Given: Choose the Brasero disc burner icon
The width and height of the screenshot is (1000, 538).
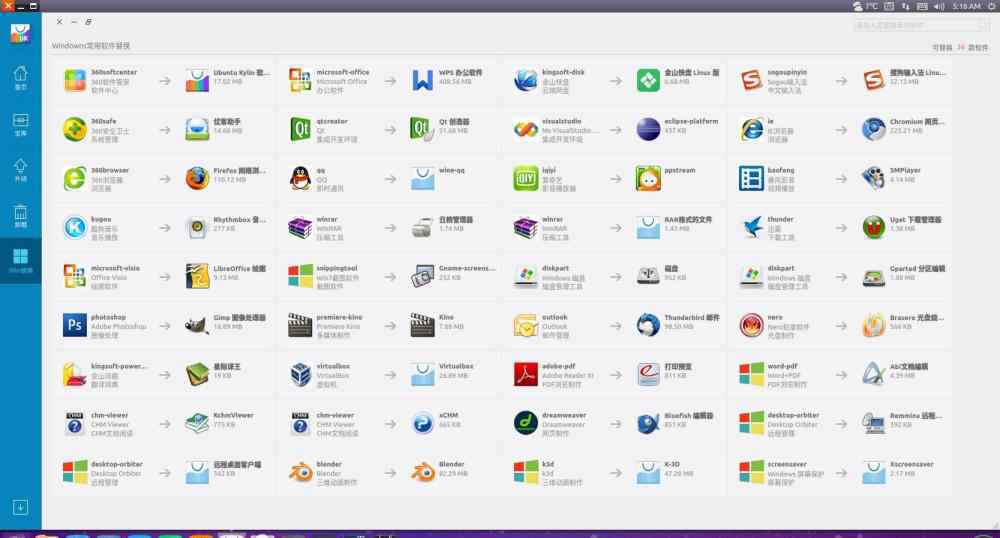Looking at the screenshot, I should click(x=874, y=326).
